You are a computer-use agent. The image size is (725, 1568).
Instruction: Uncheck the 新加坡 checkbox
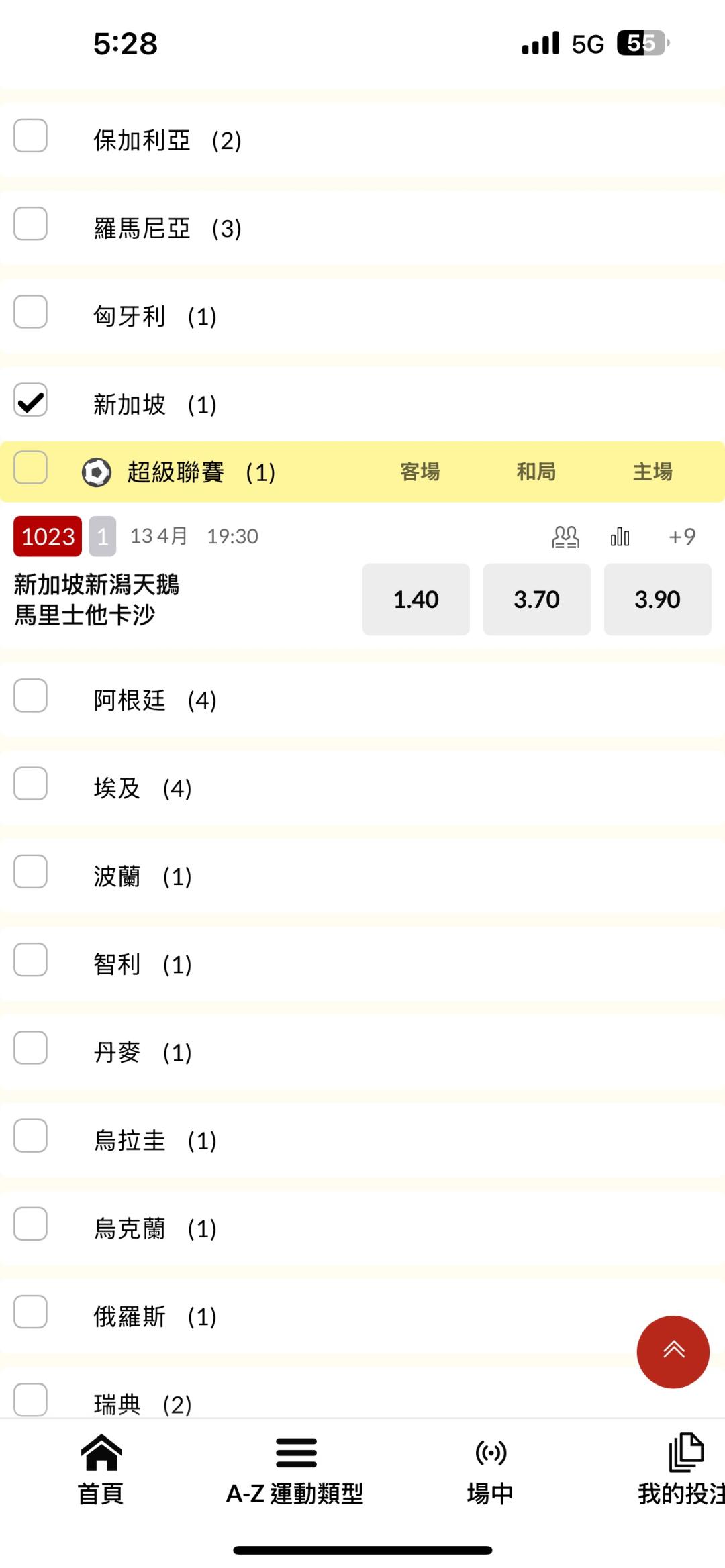31,401
